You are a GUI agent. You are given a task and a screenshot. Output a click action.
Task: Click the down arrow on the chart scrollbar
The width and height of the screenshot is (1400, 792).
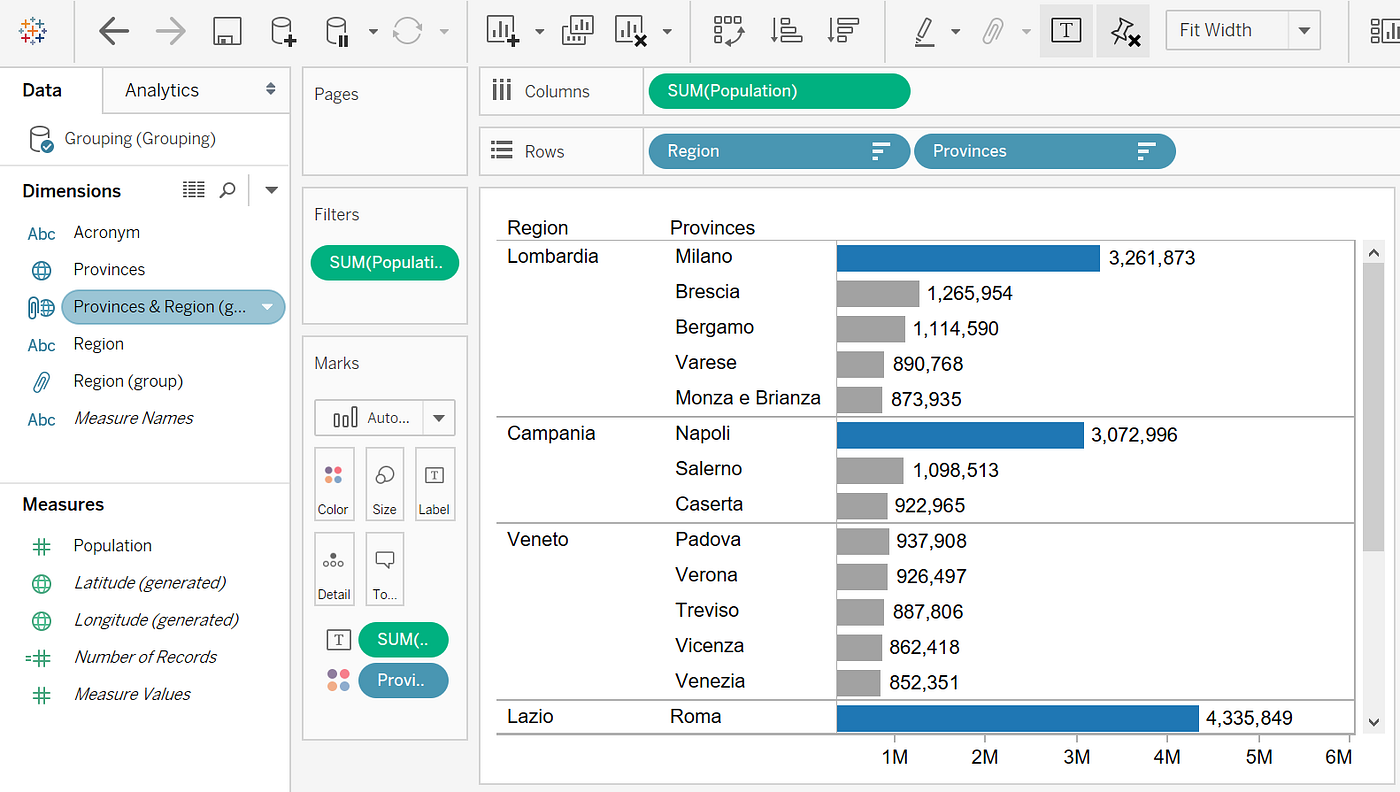point(1373,721)
